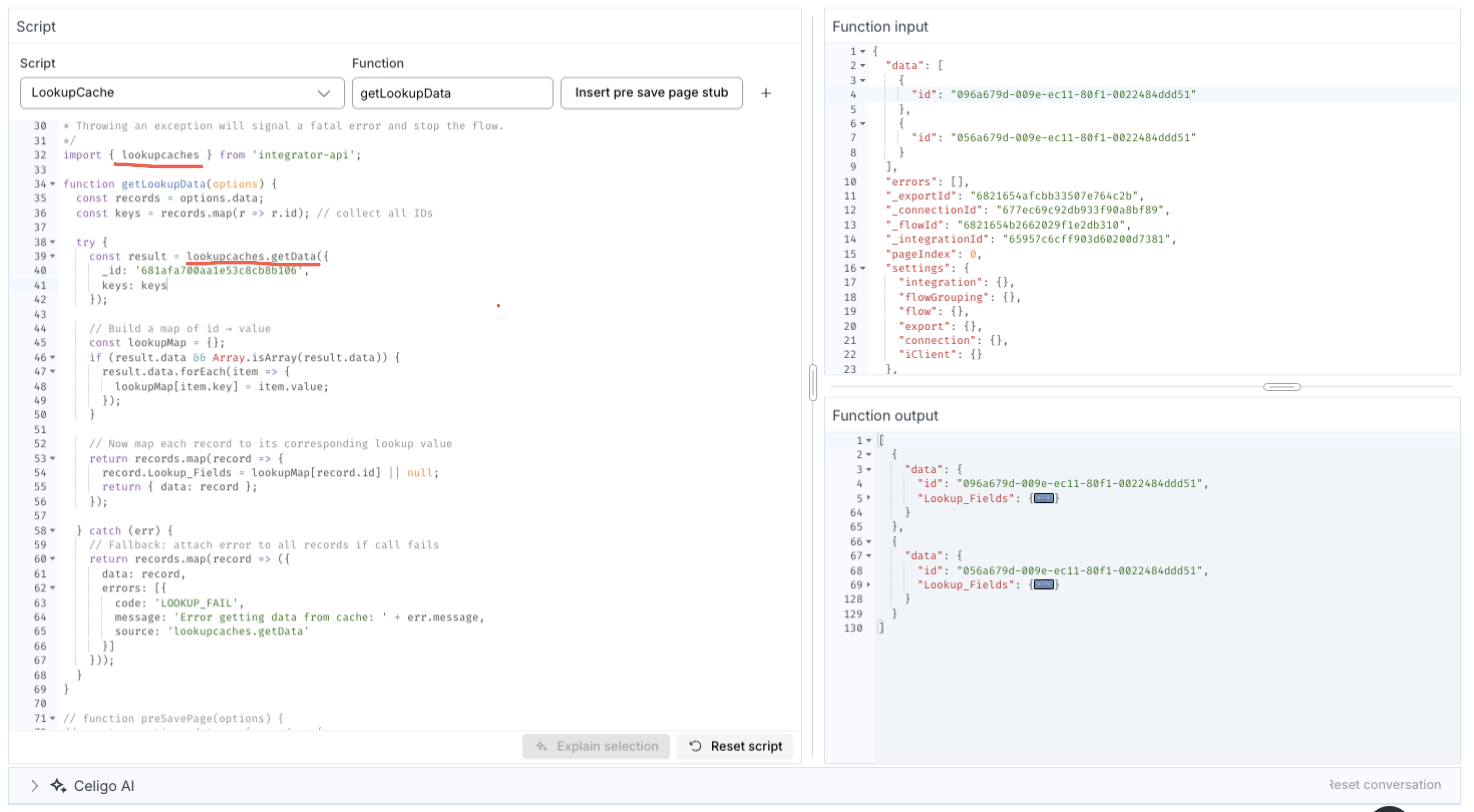Expand the folded Lookup_Fields arrow at output line 69

pyautogui.click(x=868, y=585)
